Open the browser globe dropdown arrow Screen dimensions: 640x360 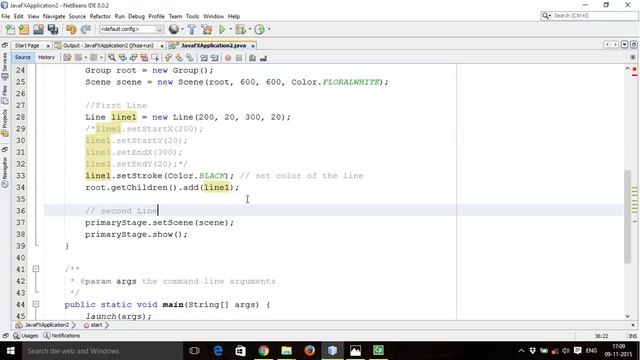pyautogui.click(x=182, y=29)
